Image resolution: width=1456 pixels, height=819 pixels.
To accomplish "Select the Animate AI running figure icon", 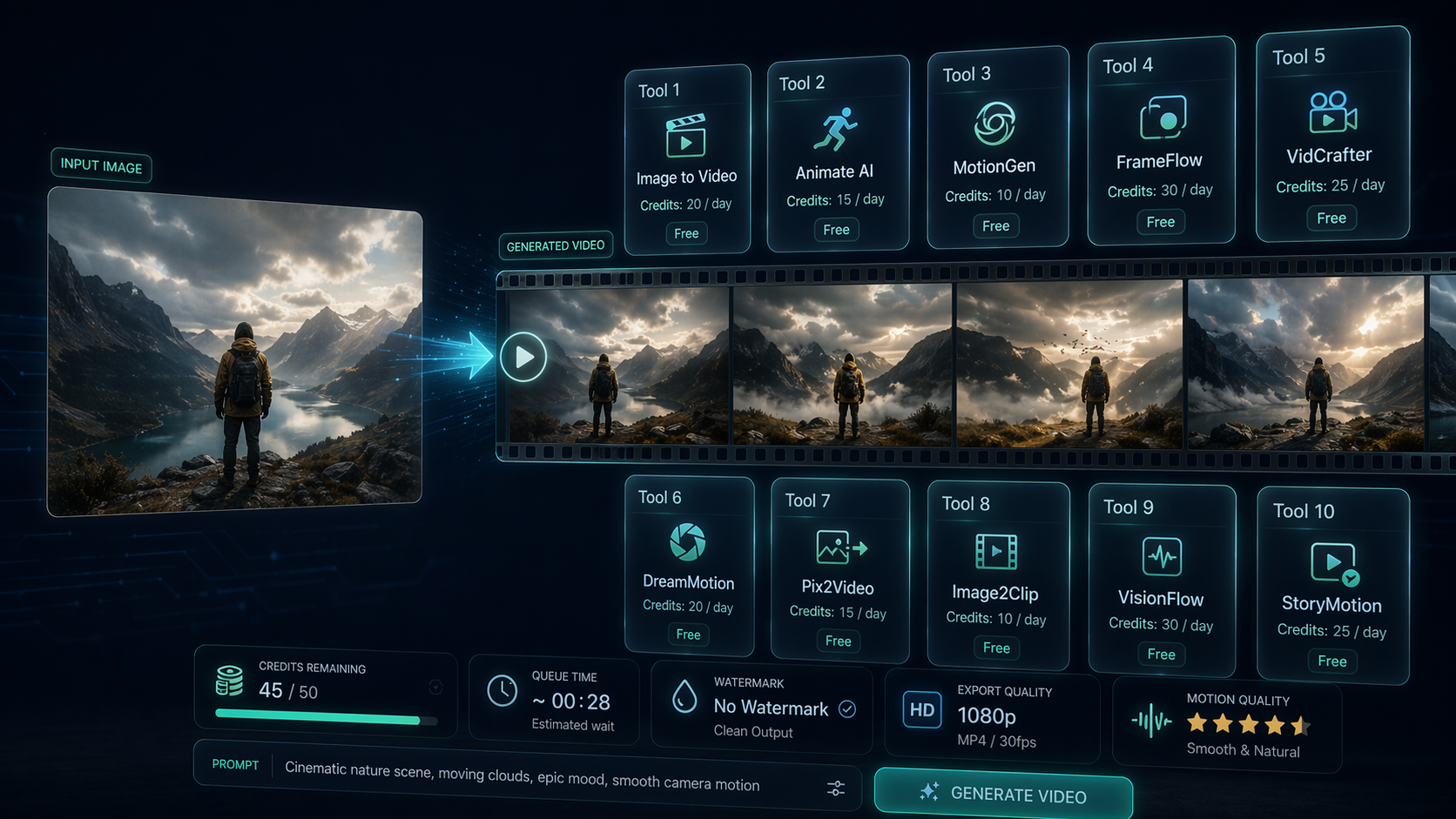I will coord(835,130).
